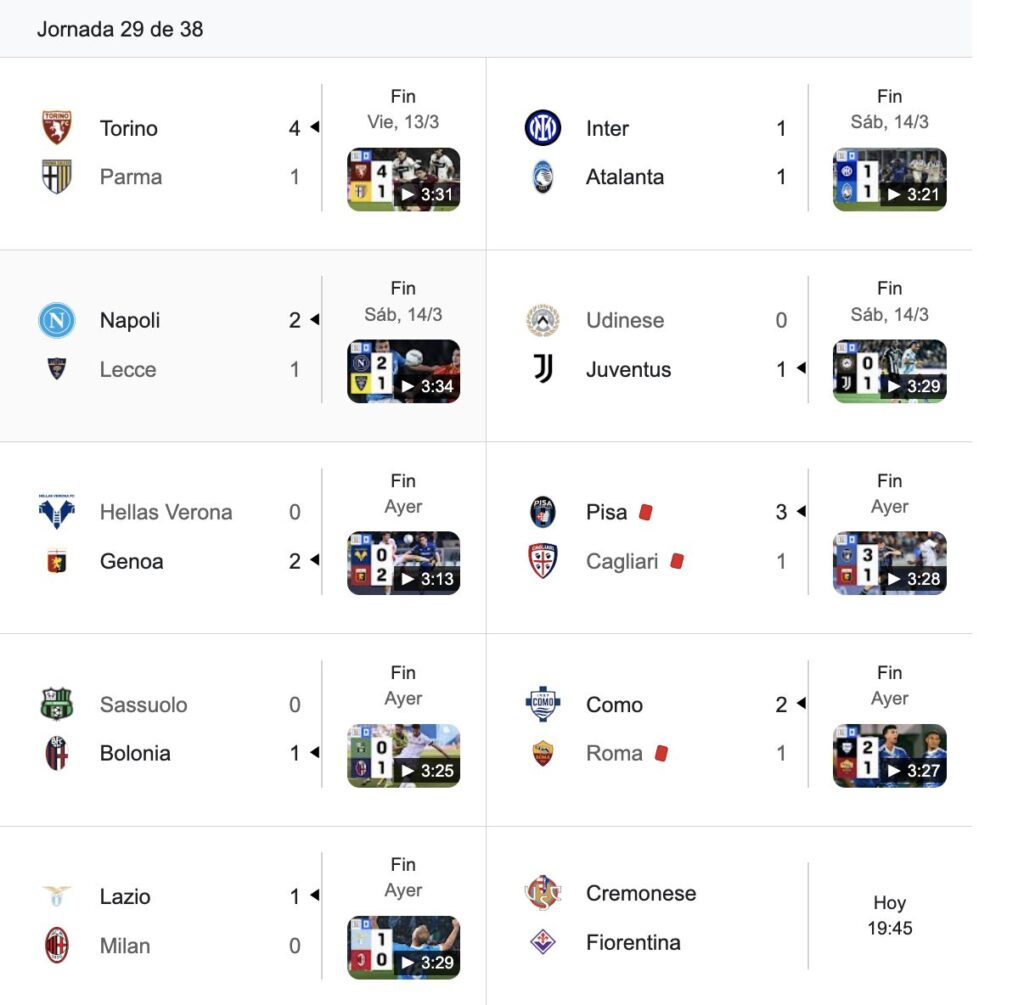Click the Juventus club logo
This screenshot has width=1024, height=1005.
[x=543, y=369]
